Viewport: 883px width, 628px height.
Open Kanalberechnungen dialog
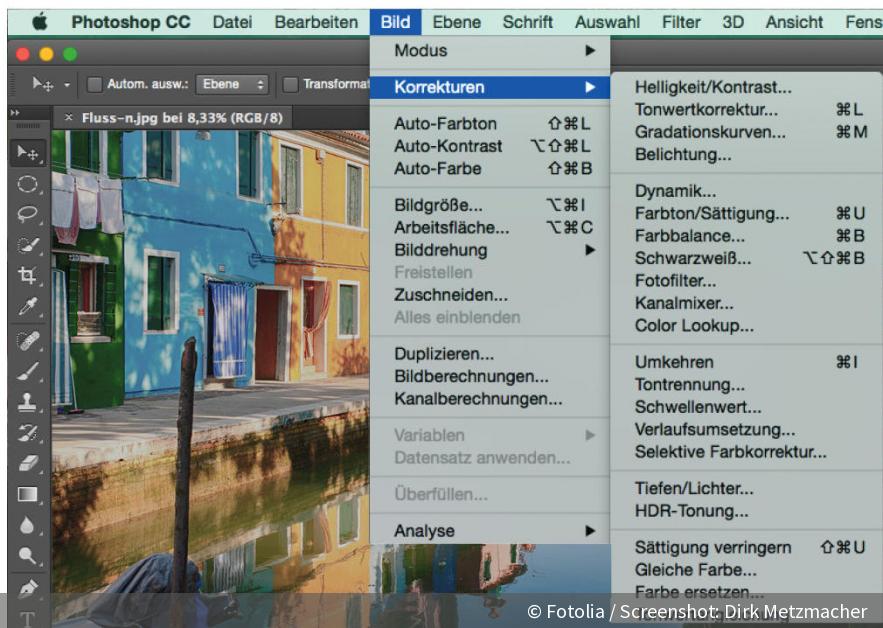[490, 399]
